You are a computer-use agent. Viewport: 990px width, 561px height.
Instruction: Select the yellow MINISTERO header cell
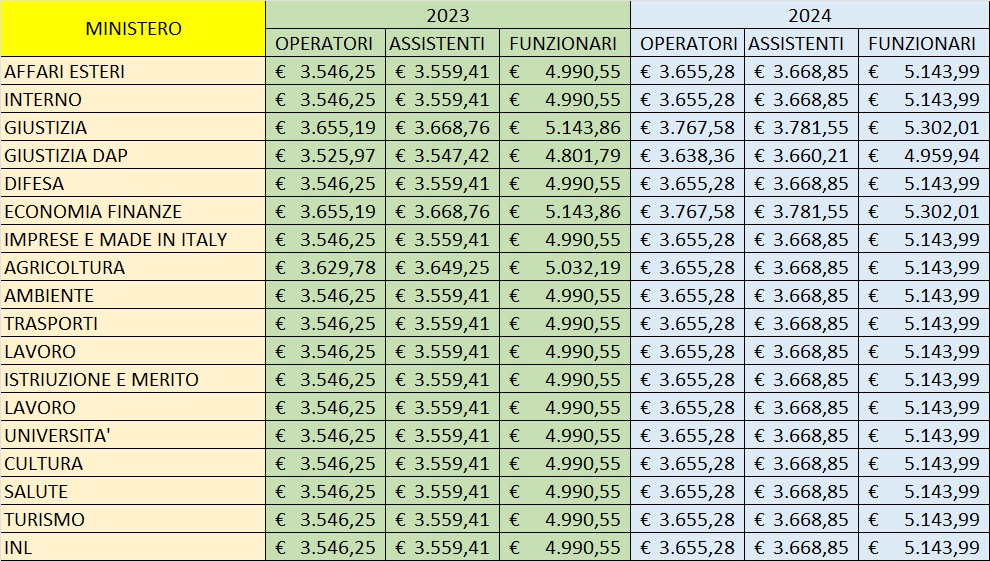pos(133,28)
